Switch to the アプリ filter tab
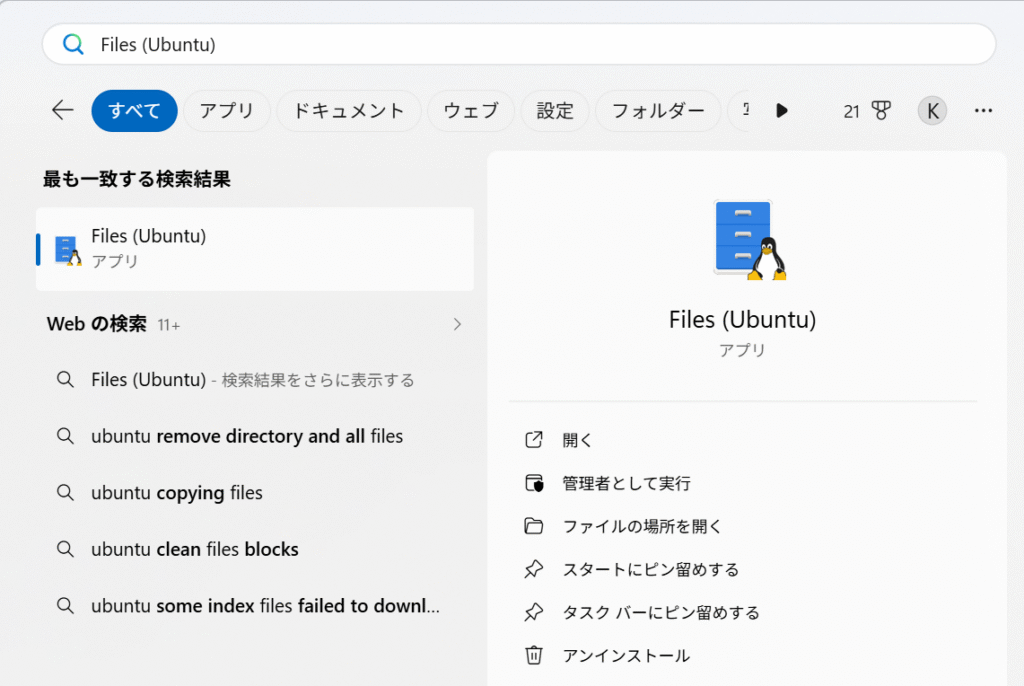 [226, 111]
